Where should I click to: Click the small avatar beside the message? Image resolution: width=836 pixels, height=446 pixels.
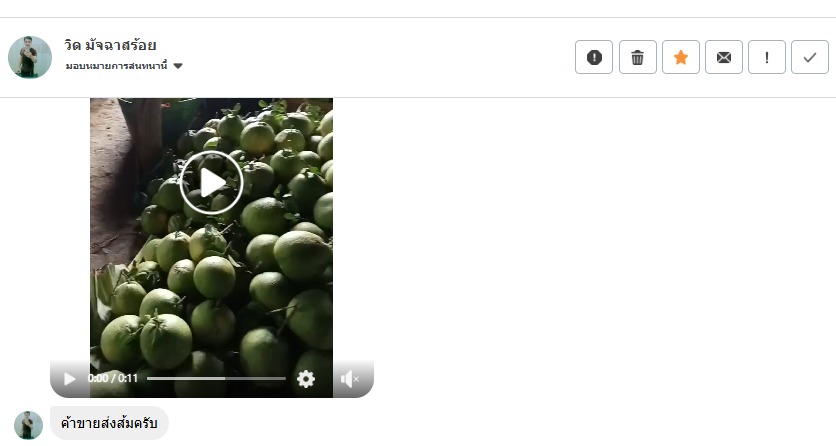click(28, 425)
